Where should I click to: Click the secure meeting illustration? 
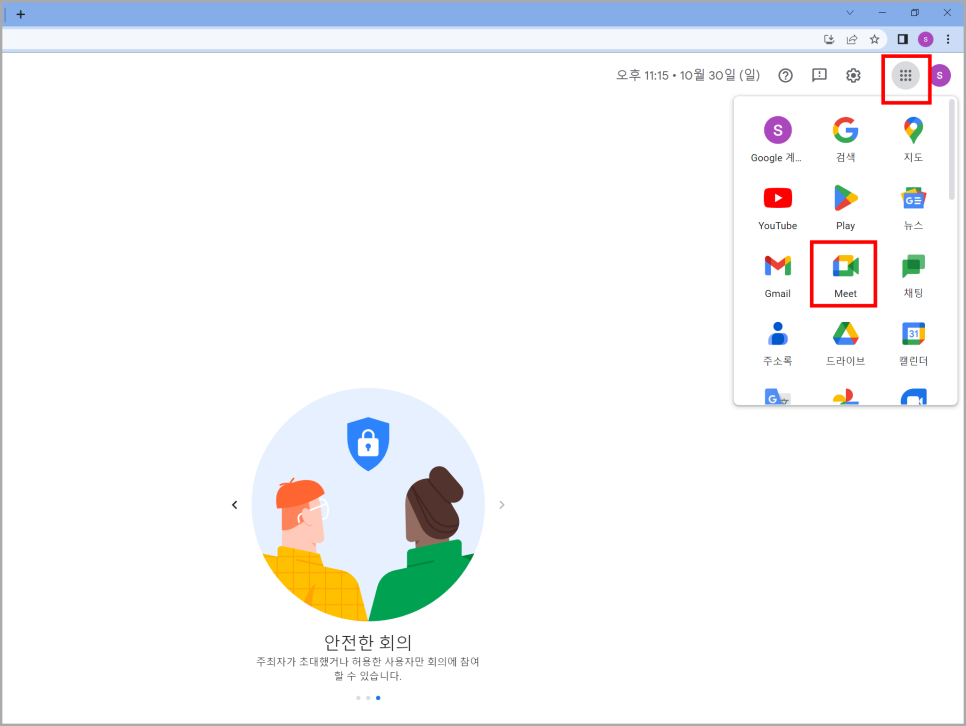click(368, 504)
